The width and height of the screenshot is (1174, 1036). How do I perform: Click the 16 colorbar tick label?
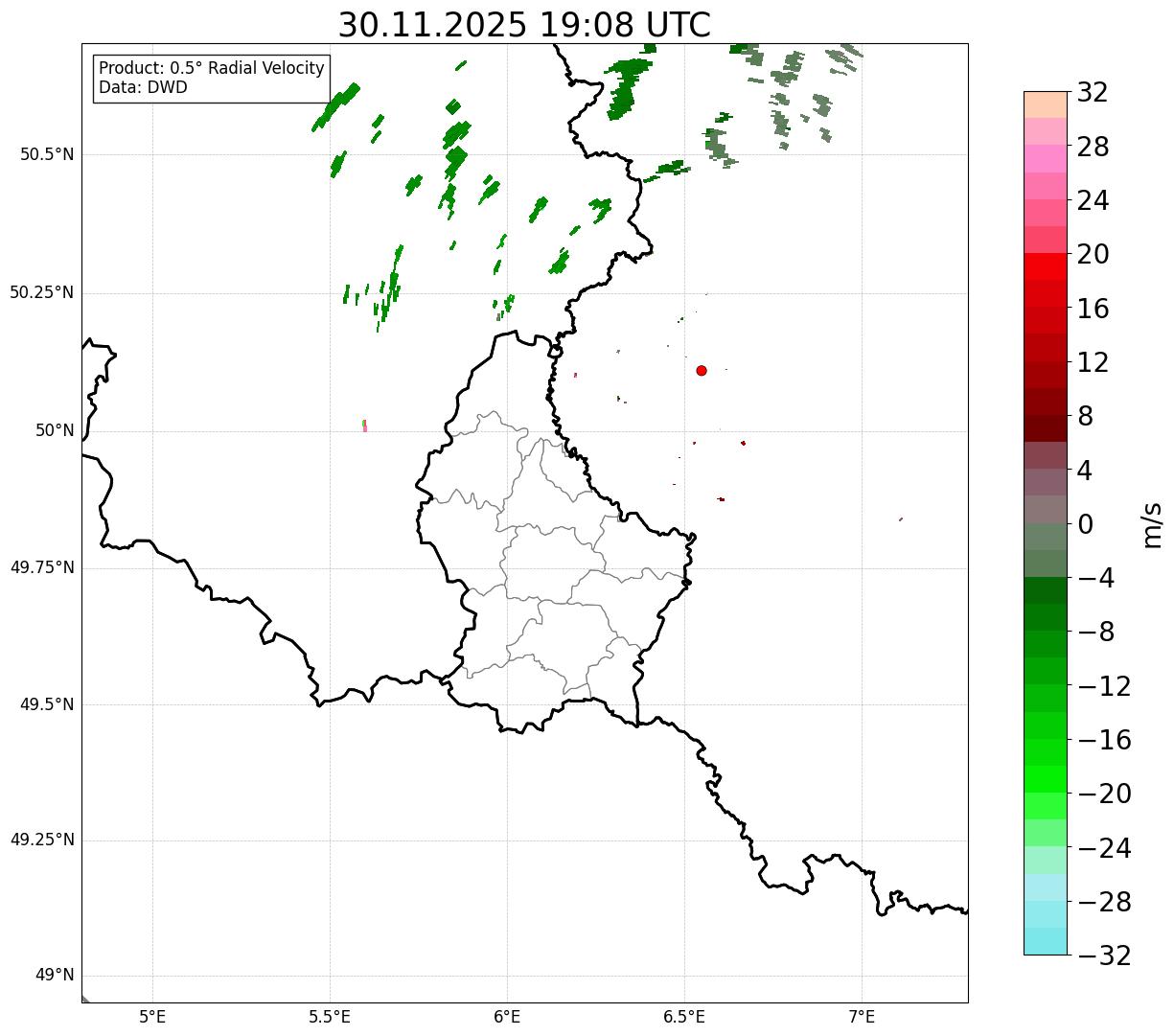click(1093, 309)
